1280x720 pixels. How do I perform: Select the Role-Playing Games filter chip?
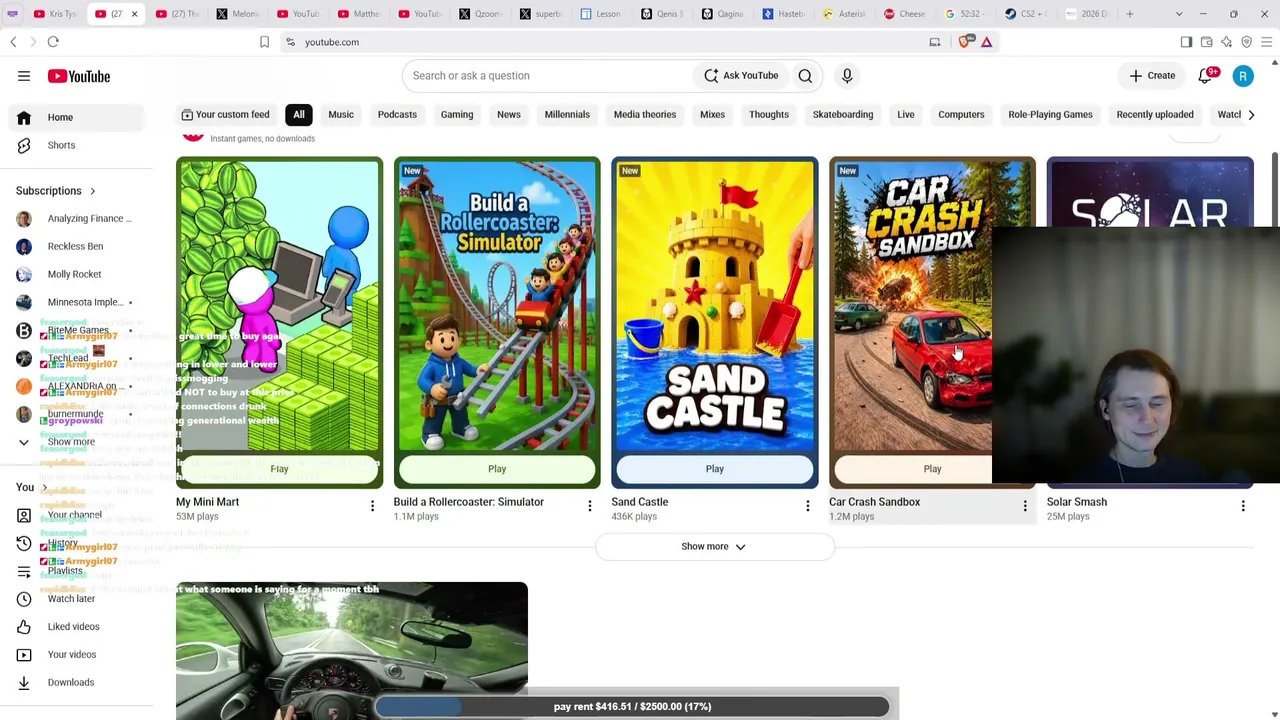(x=1050, y=115)
